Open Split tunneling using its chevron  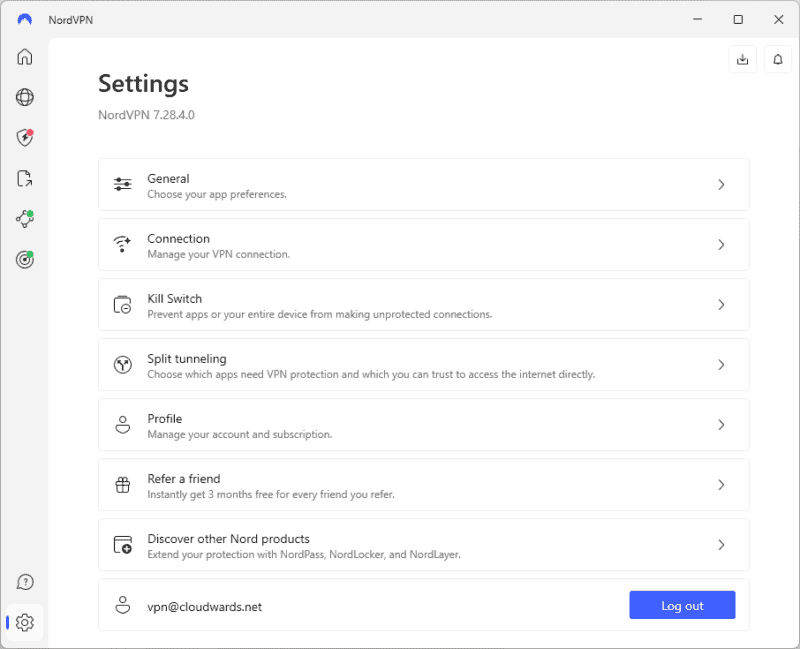(x=721, y=365)
